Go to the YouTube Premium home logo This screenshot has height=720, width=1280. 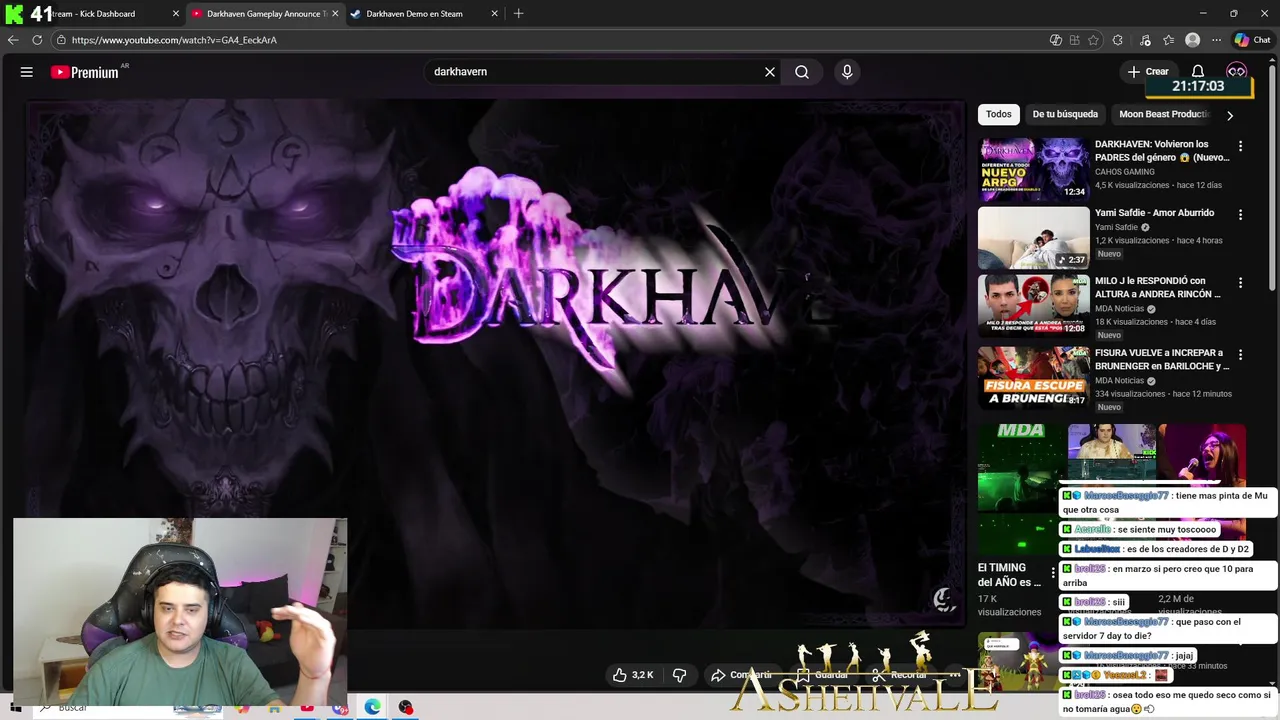pyautogui.click(x=85, y=72)
